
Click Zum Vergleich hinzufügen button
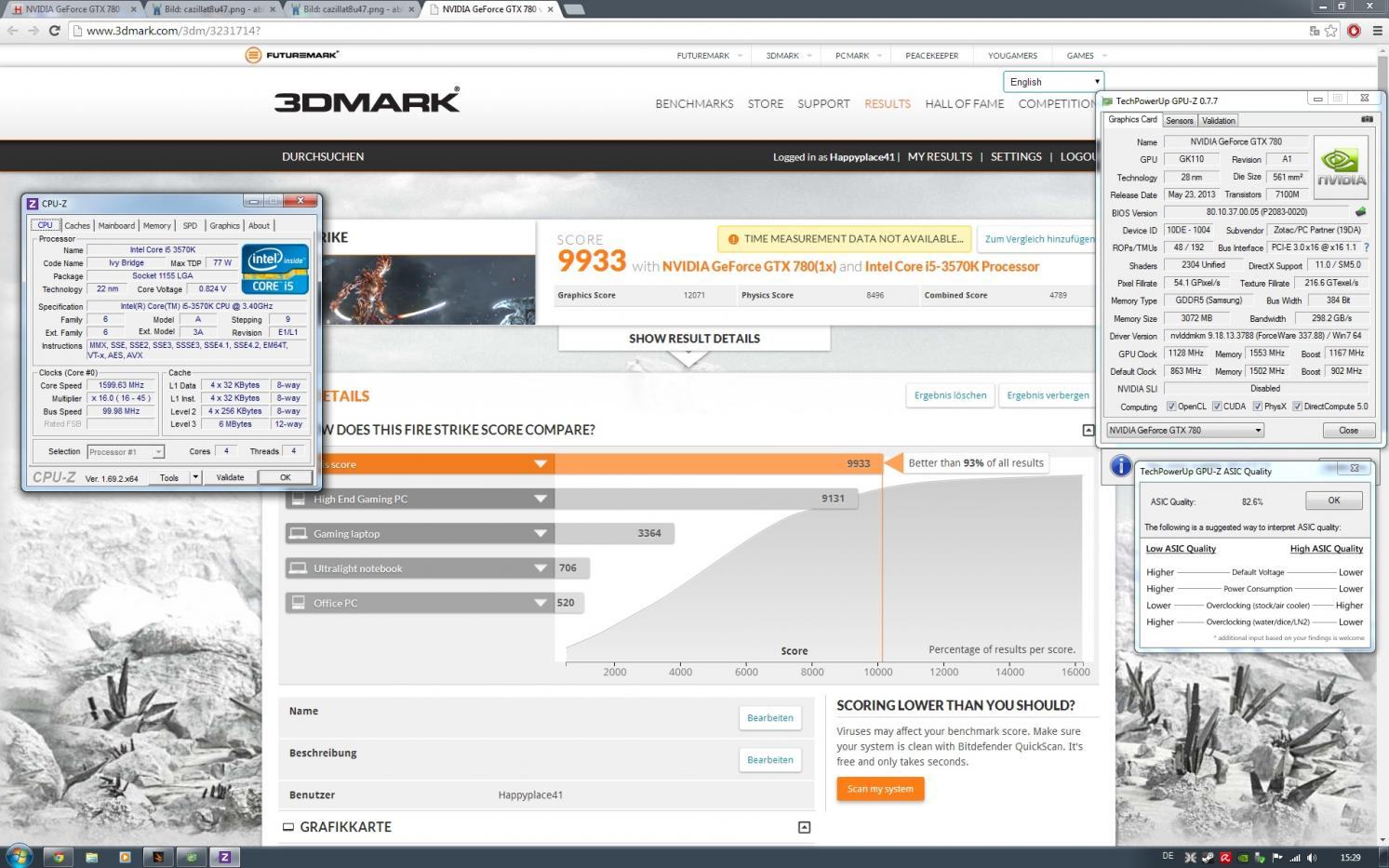[x=1039, y=239]
